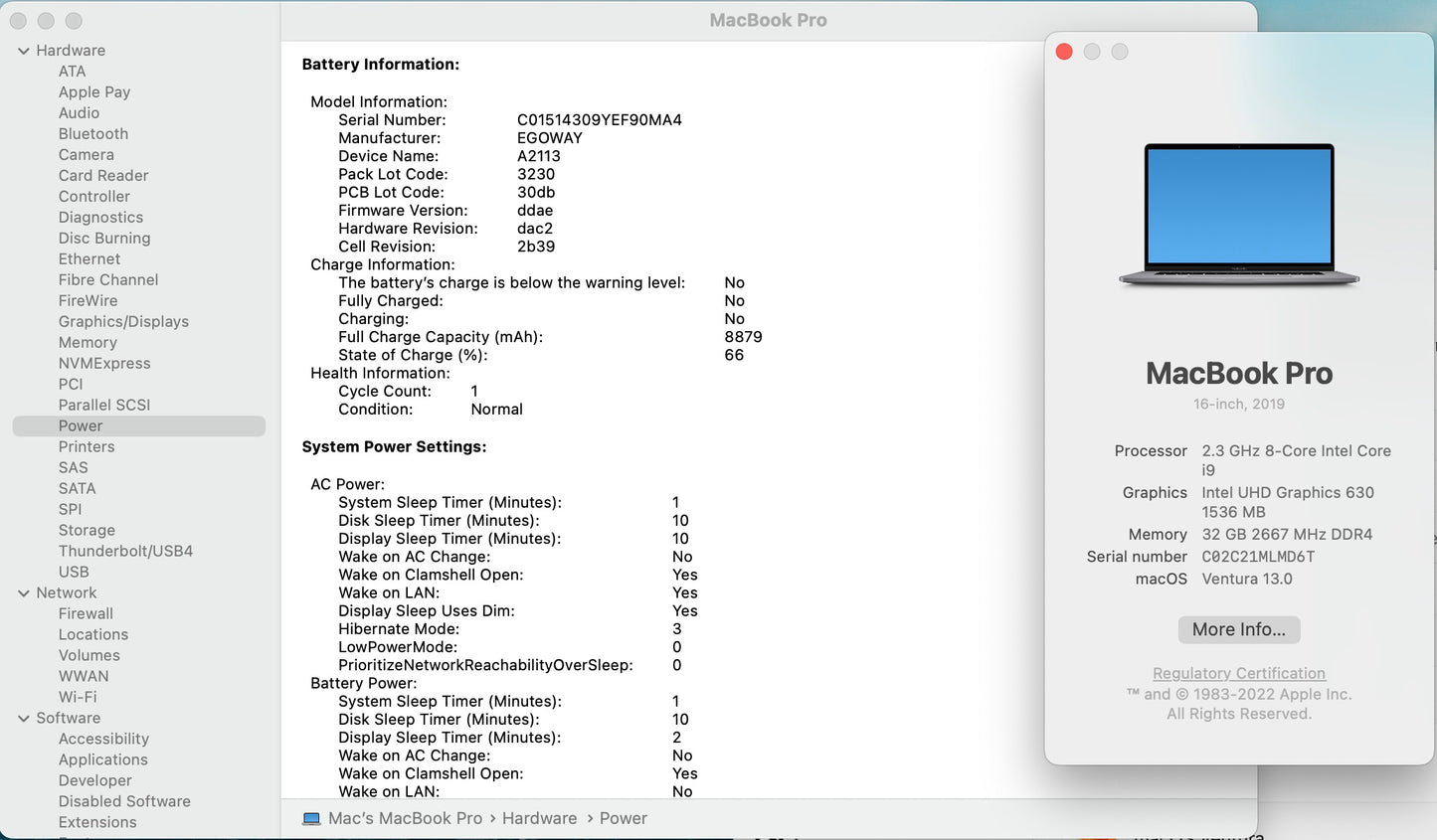Close the About This Mac window
This screenshot has height=840, width=1437.
(x=1064, y=52)
